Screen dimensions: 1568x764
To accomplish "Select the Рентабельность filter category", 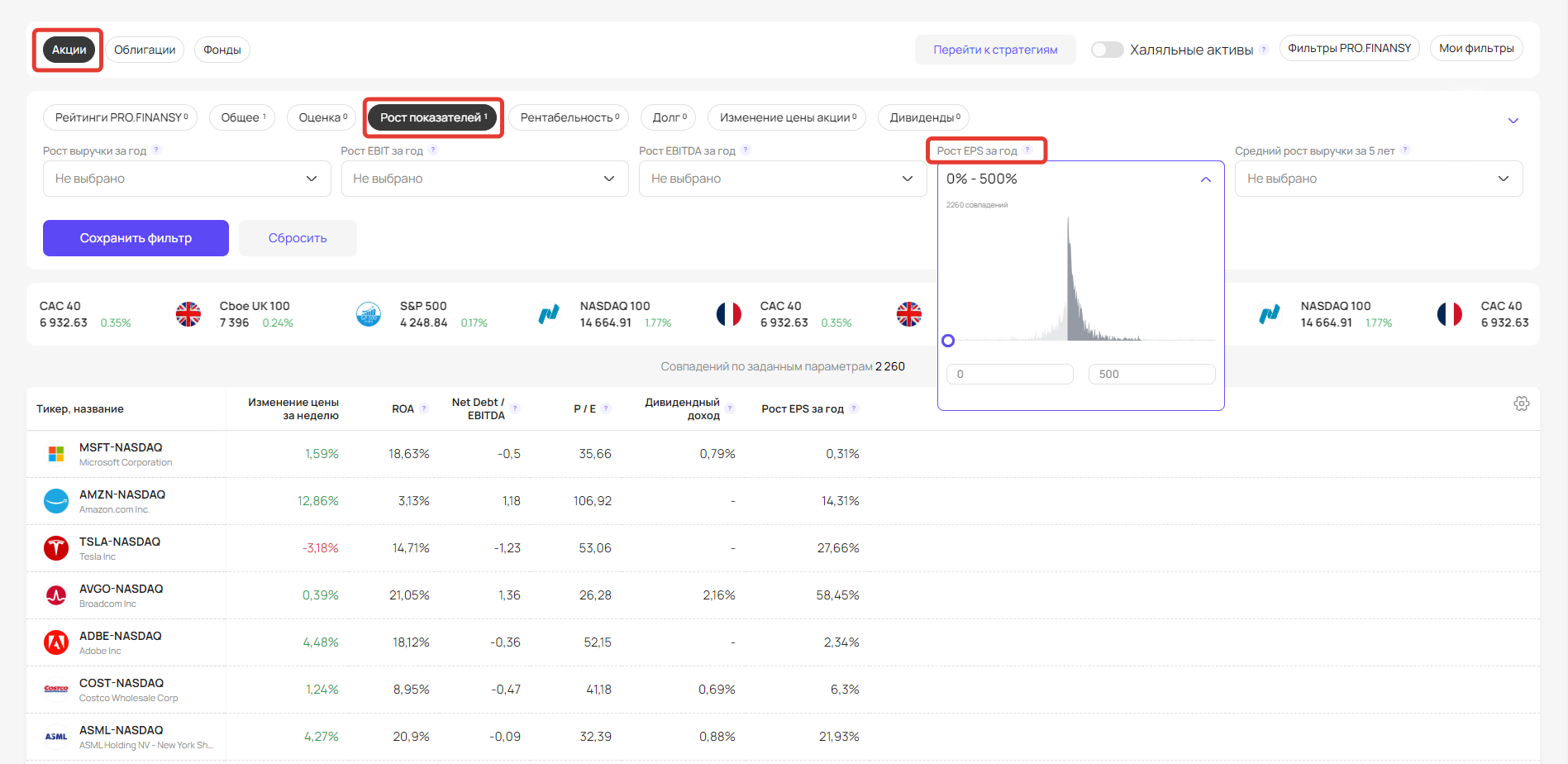I will tap(569, 117).
